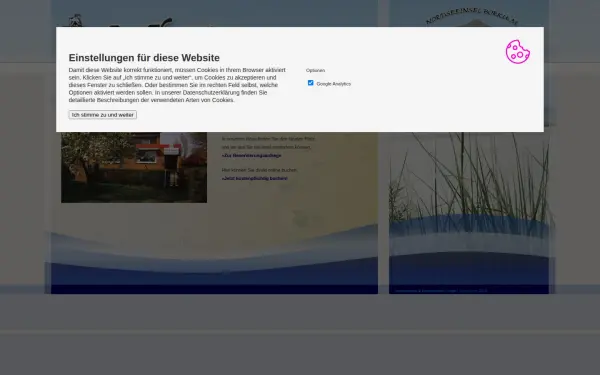Click the house photo thumbnail

tap(134, 167)
